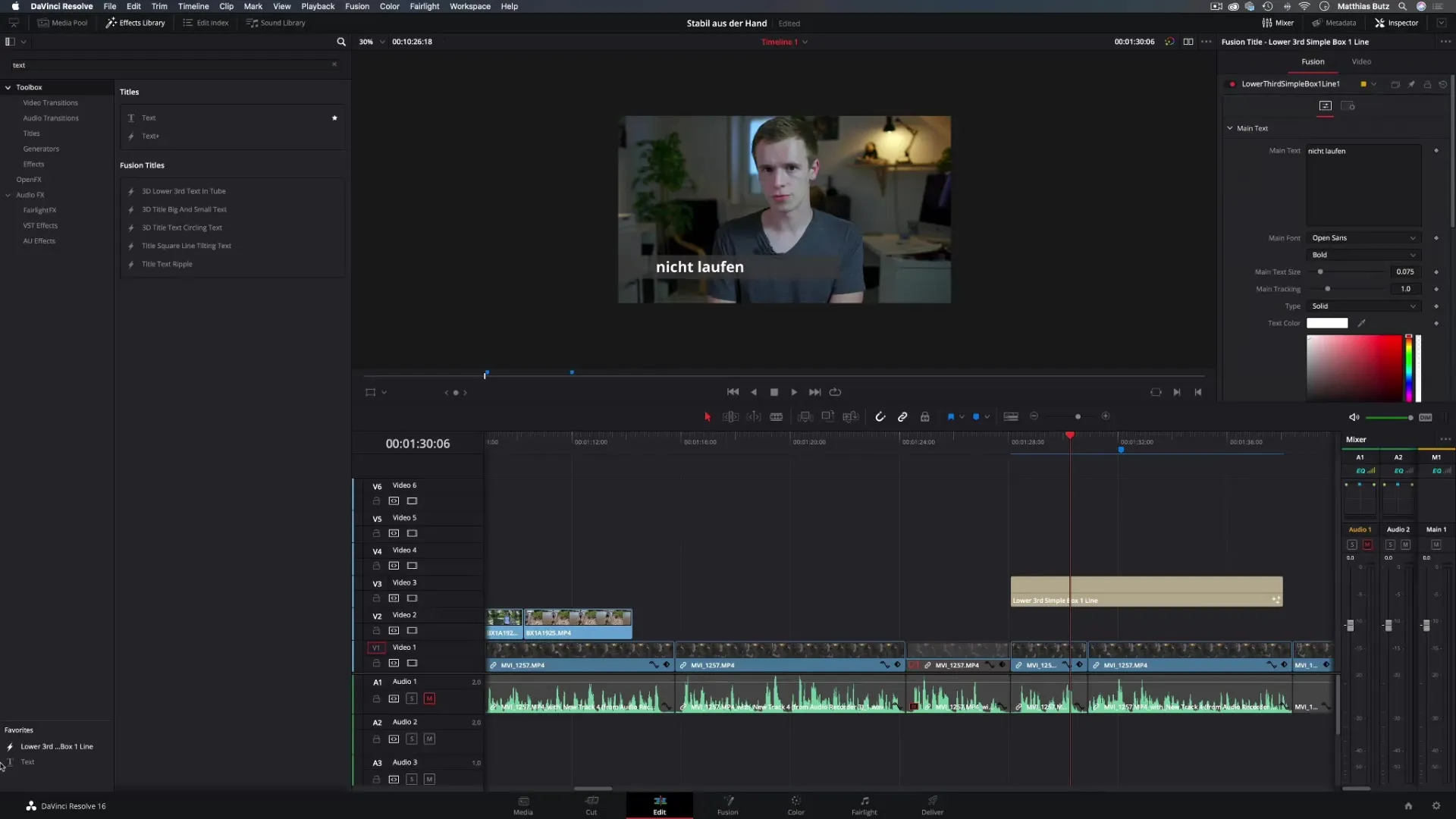This screenshot has width=1456, height=819.
Task: Toggle timeline Snapping magnet icon
Action: point(880,416)
